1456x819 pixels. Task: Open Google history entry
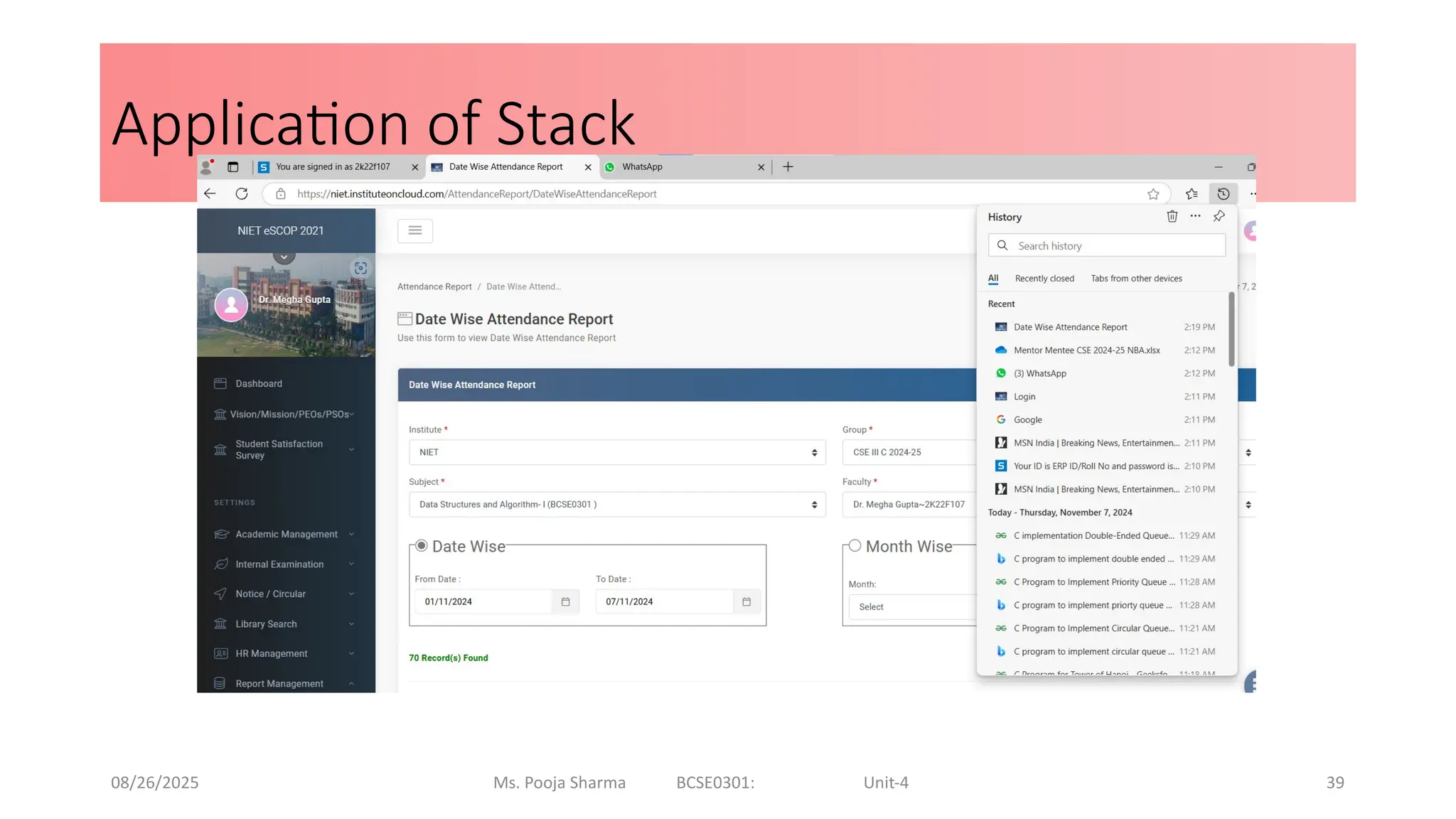(x=1106, y=419)
